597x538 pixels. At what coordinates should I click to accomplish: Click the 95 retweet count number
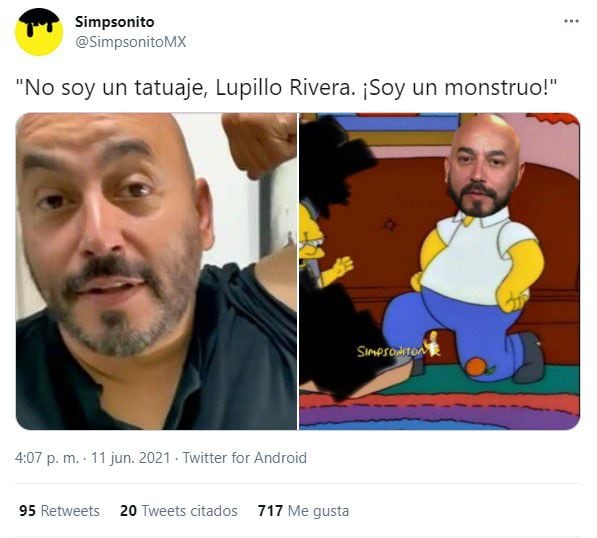pos(27,511)
